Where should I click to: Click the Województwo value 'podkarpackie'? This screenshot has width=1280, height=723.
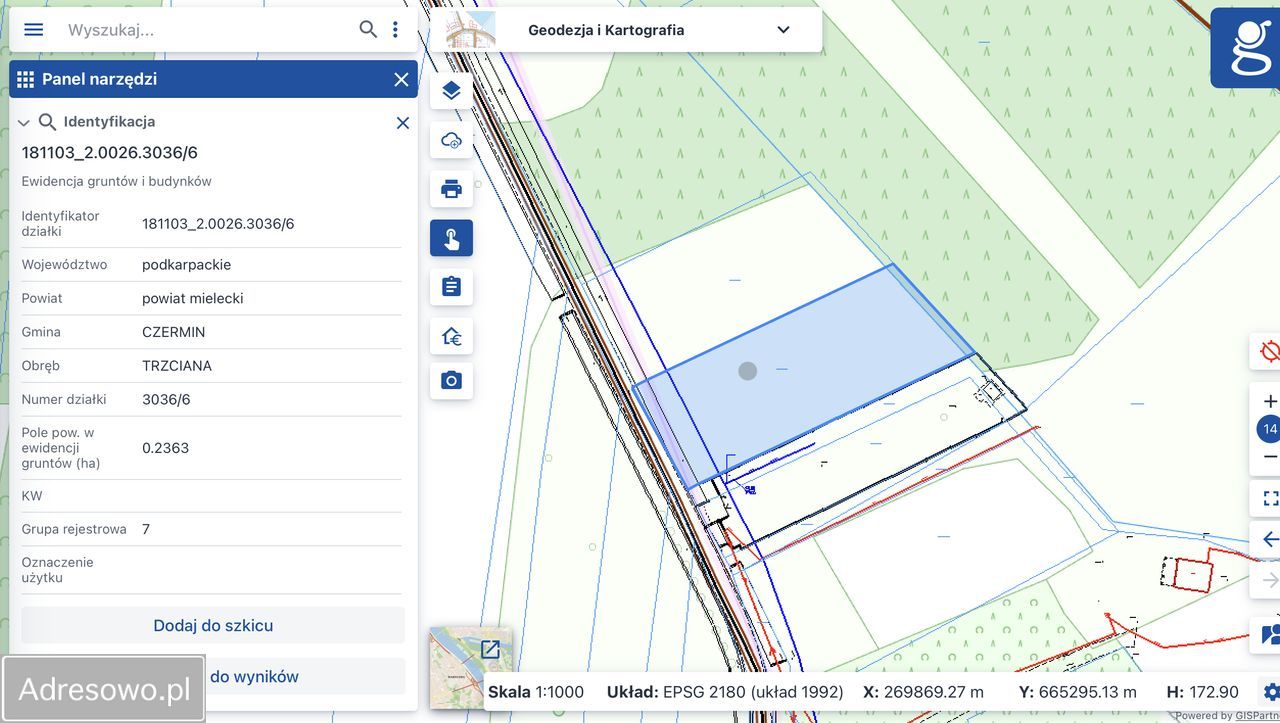(x=186, y=265)
